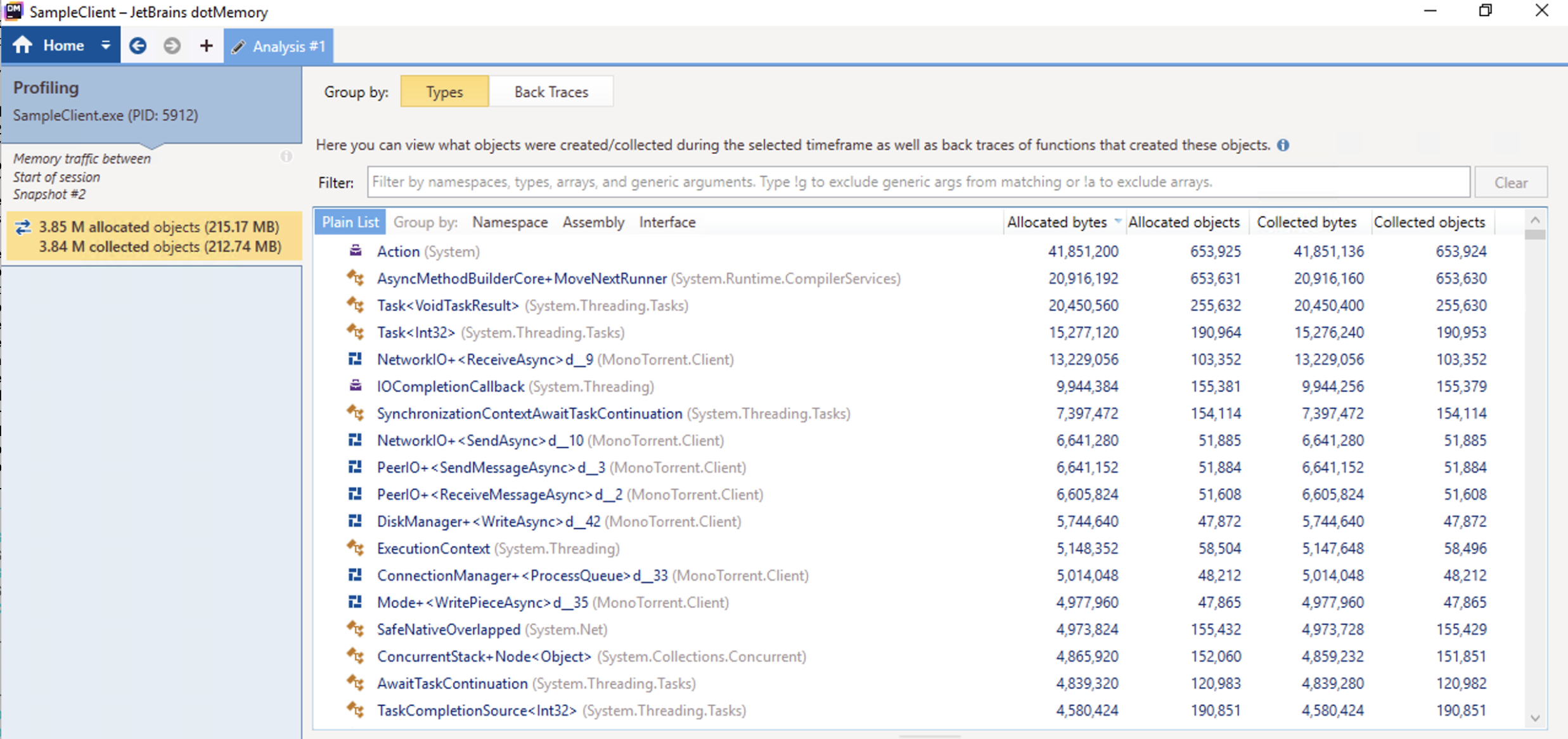The height and width of the screenshot is (739, 1568).
Task: Go back with the left arrow icon
Action: [x=138, y=46]
